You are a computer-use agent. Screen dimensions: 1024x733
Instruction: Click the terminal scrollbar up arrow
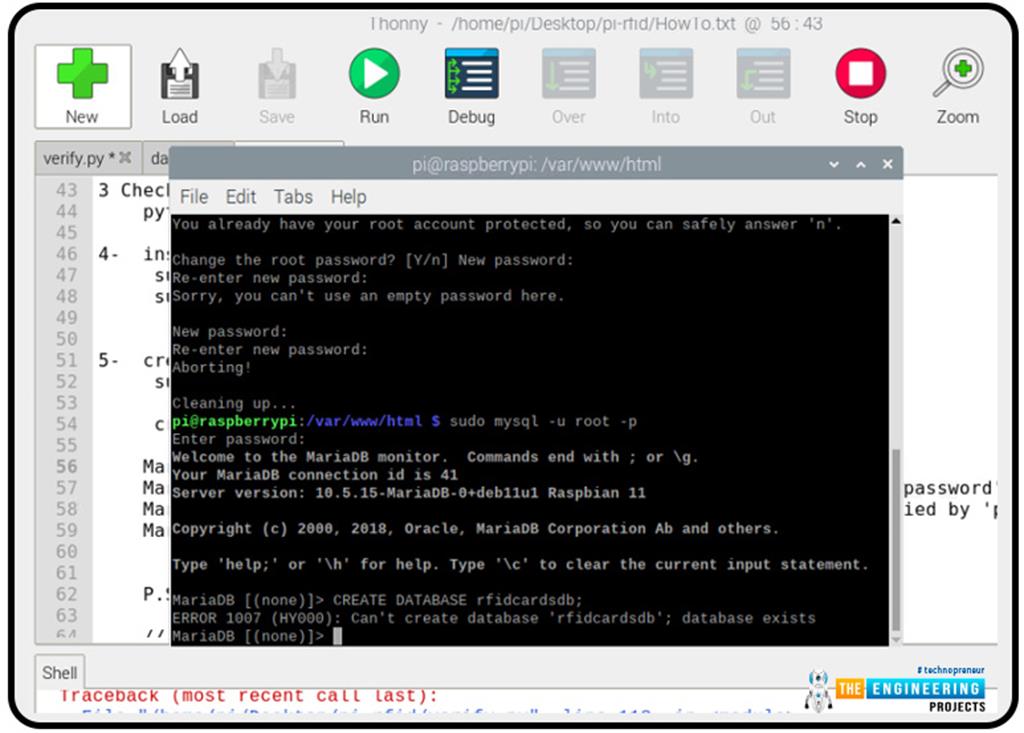[896, 222]
